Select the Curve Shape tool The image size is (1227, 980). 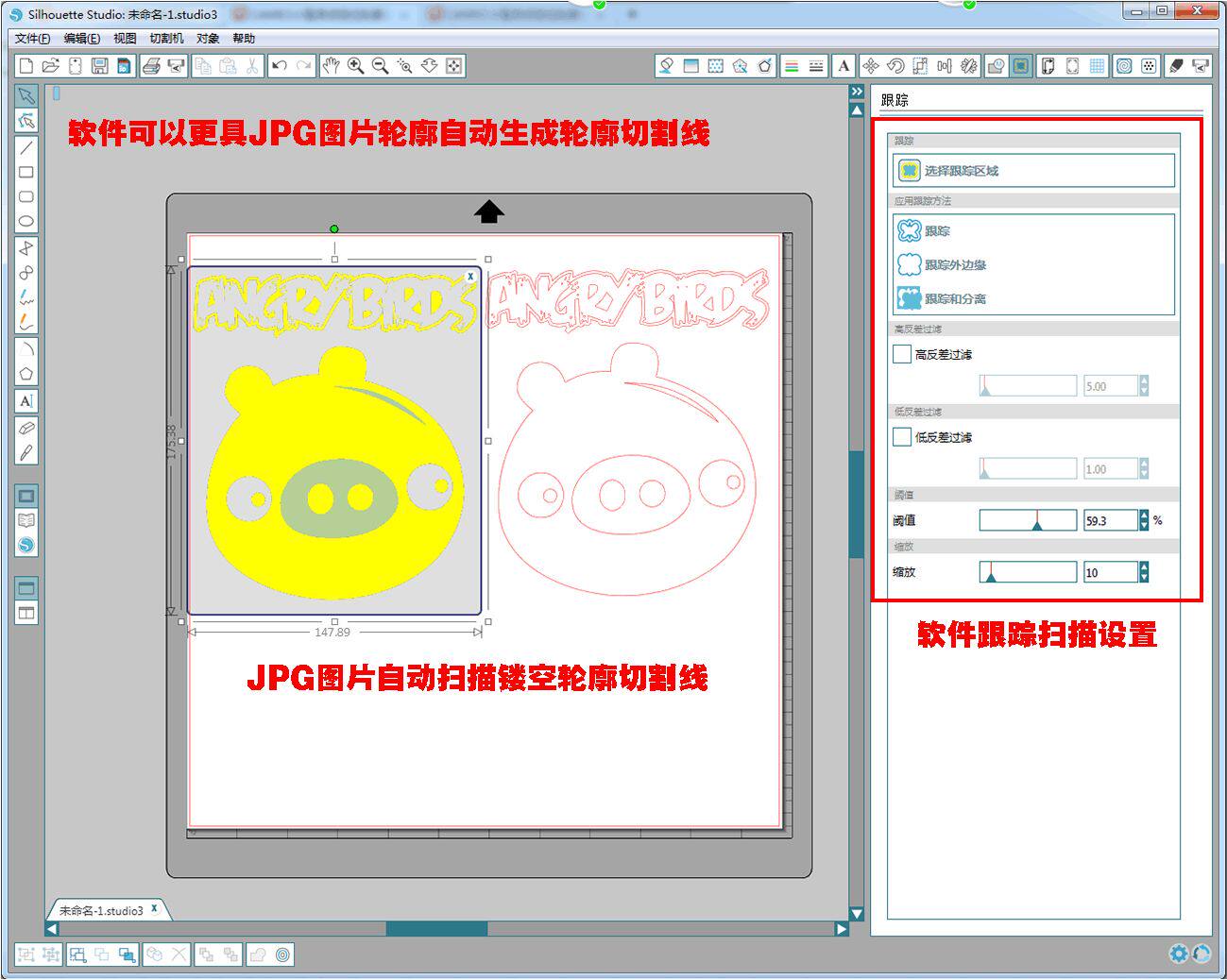tap(26, 272)
